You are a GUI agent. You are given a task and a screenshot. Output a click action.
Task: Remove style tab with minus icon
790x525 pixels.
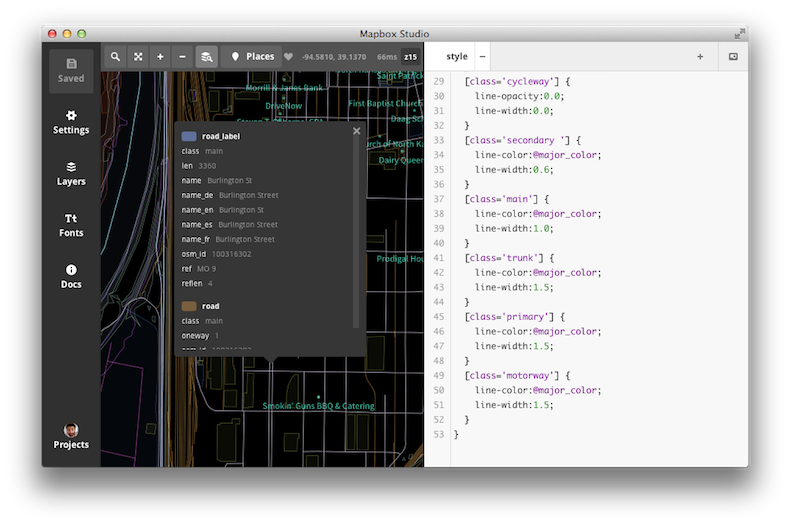click(482, 56)
